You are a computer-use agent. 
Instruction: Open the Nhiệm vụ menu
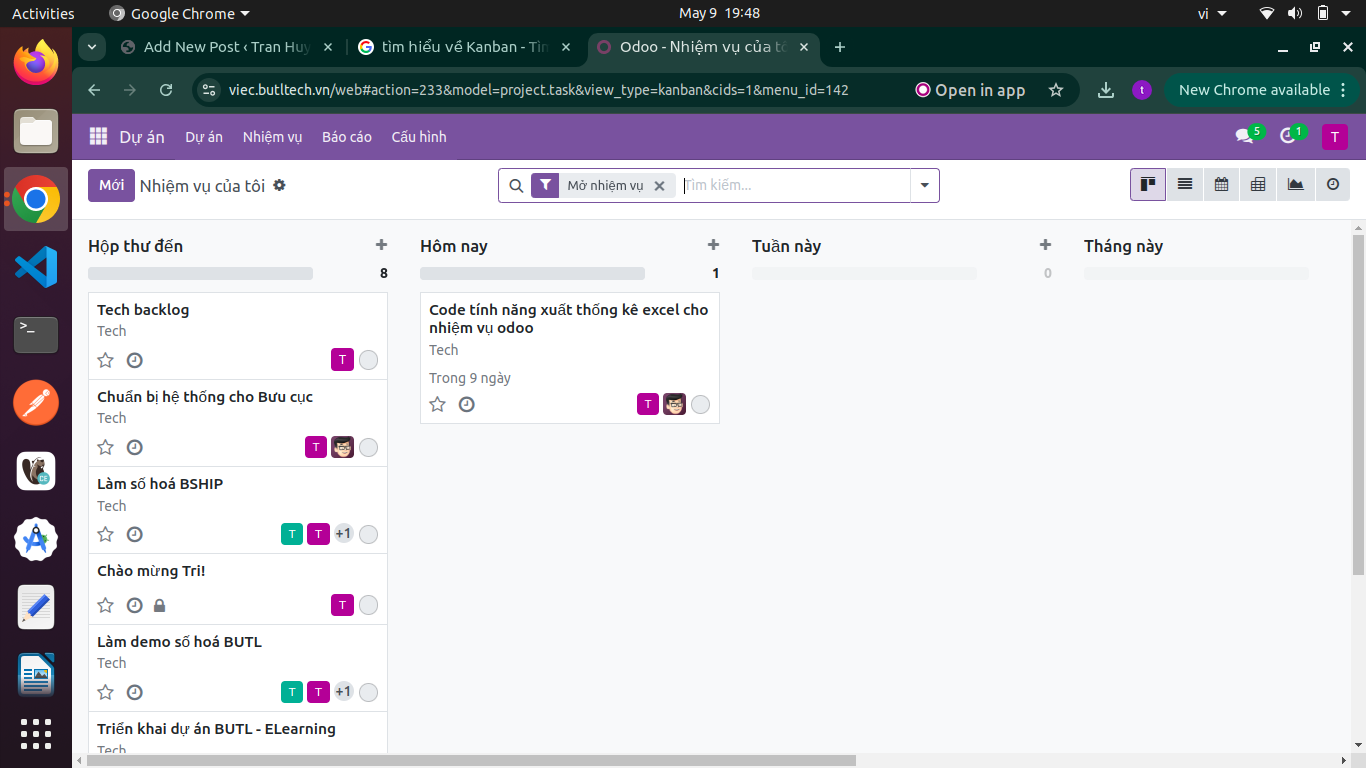click(x=272, y=137)
